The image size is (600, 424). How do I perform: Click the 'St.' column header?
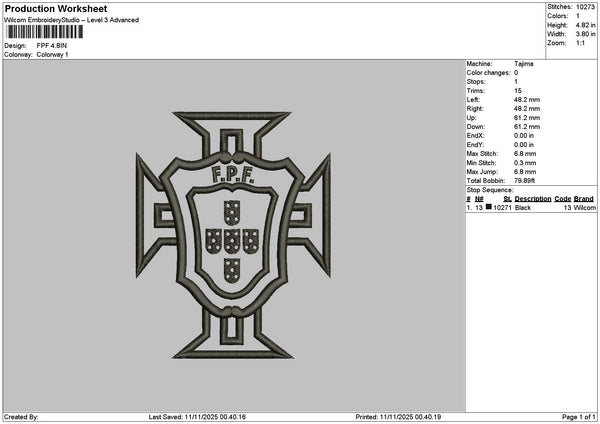[507, 199]
